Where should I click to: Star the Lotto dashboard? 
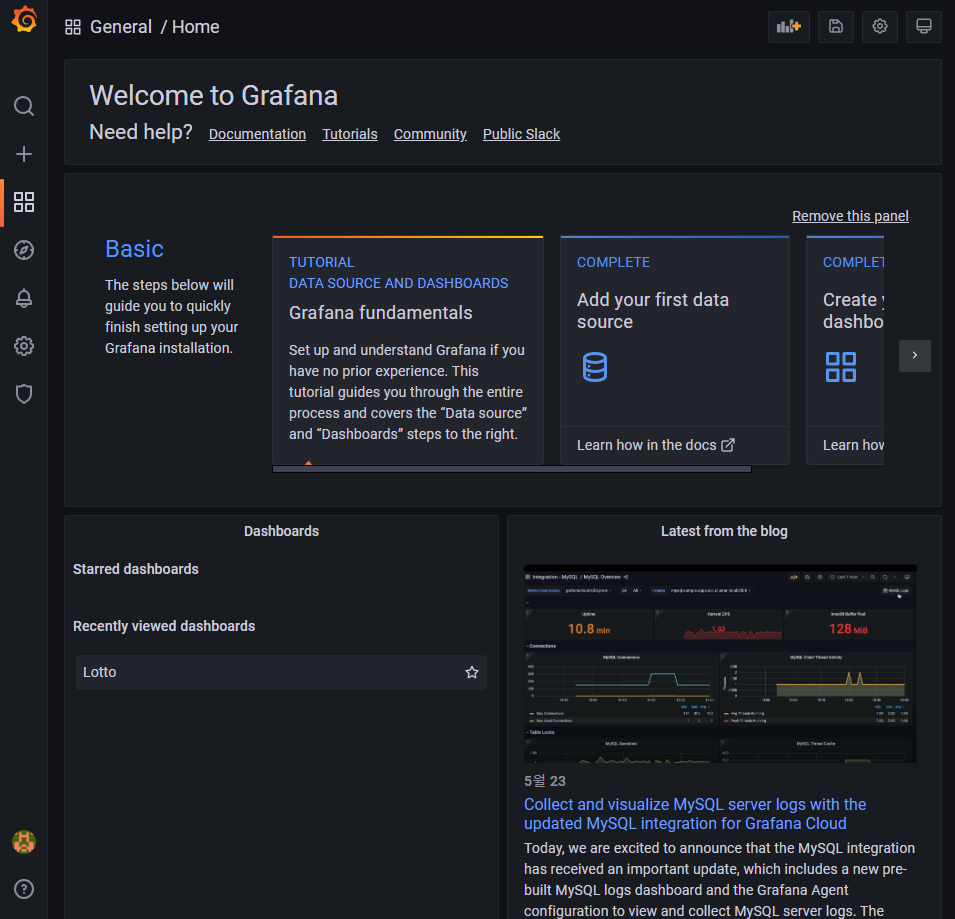click(472, 672)
